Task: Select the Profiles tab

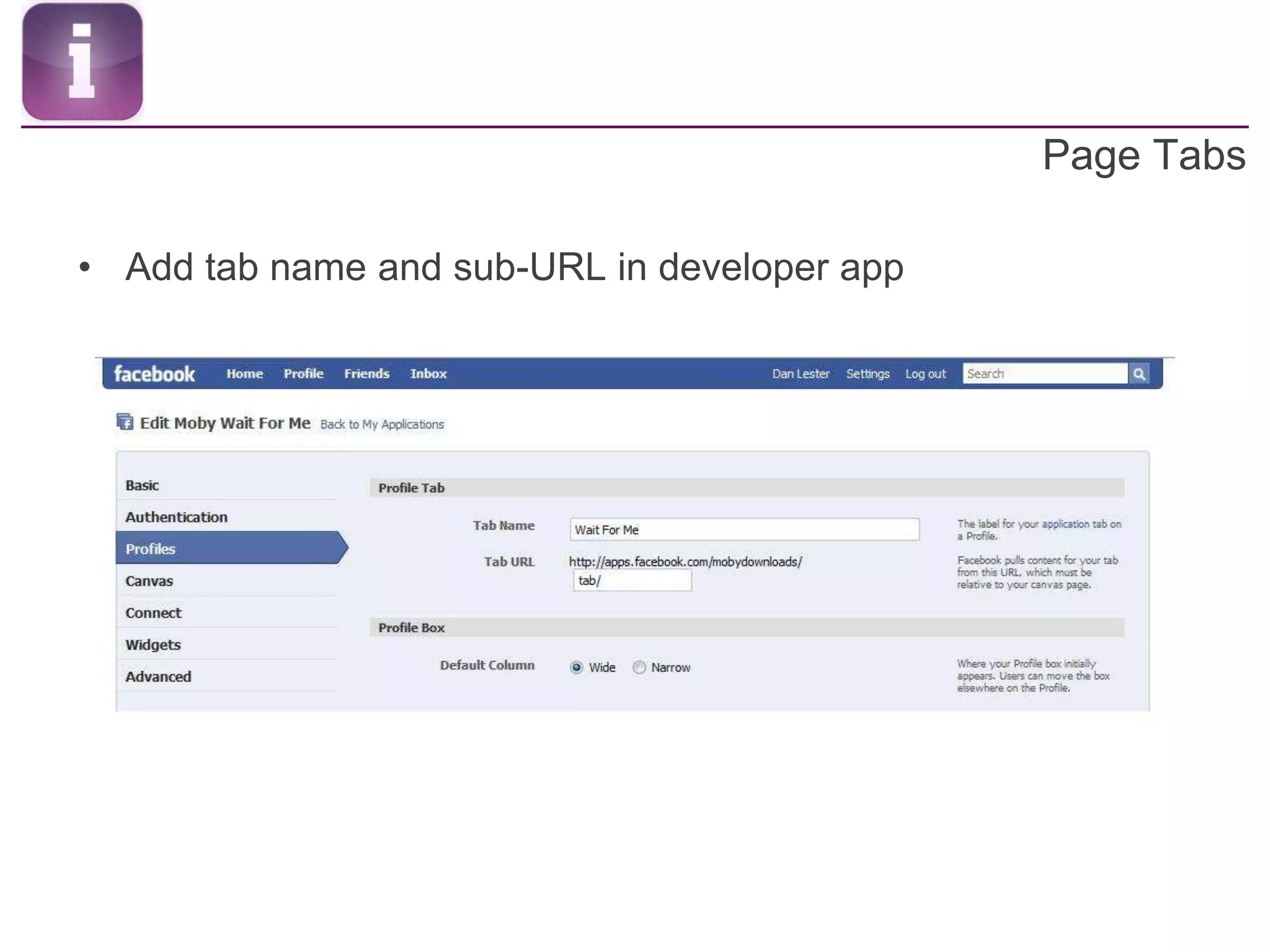Action: tap(232, 549)
